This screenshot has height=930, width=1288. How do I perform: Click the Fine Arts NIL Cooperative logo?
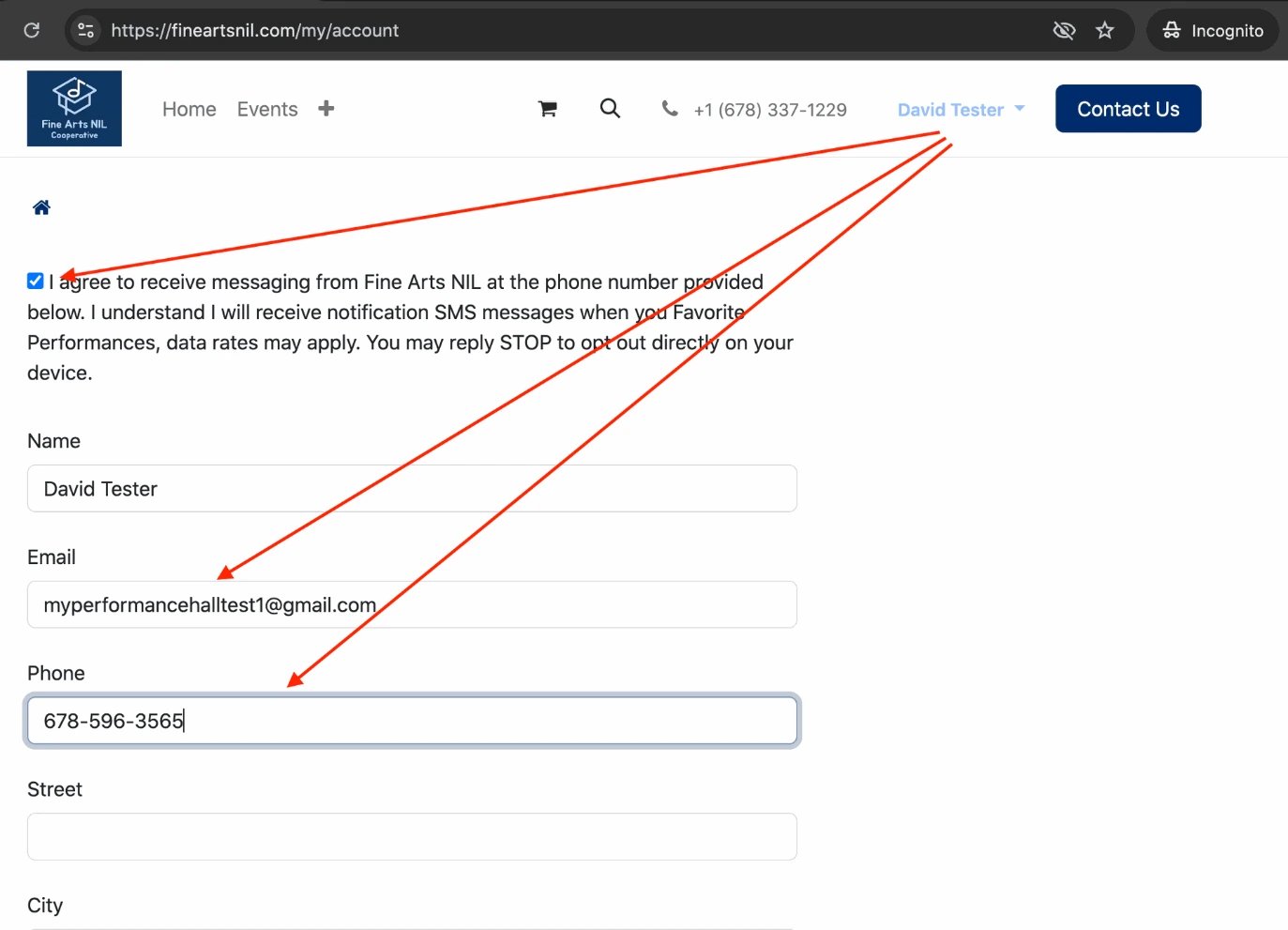pos(74,108)
